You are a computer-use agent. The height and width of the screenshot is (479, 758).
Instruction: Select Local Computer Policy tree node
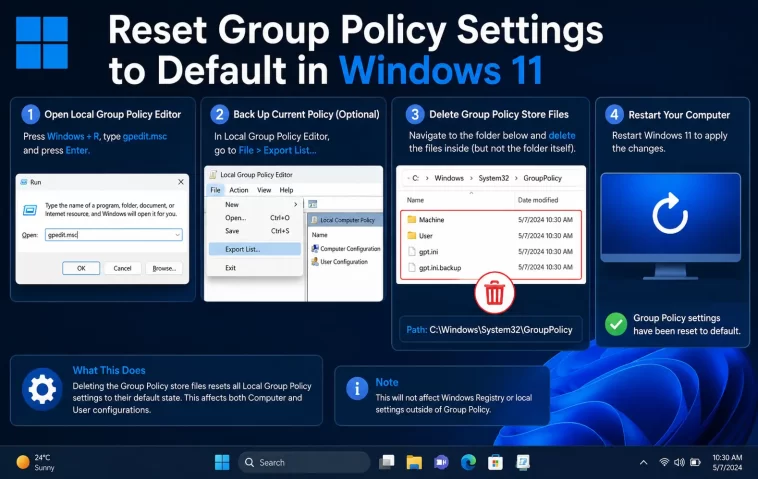[x=346, y=220]
